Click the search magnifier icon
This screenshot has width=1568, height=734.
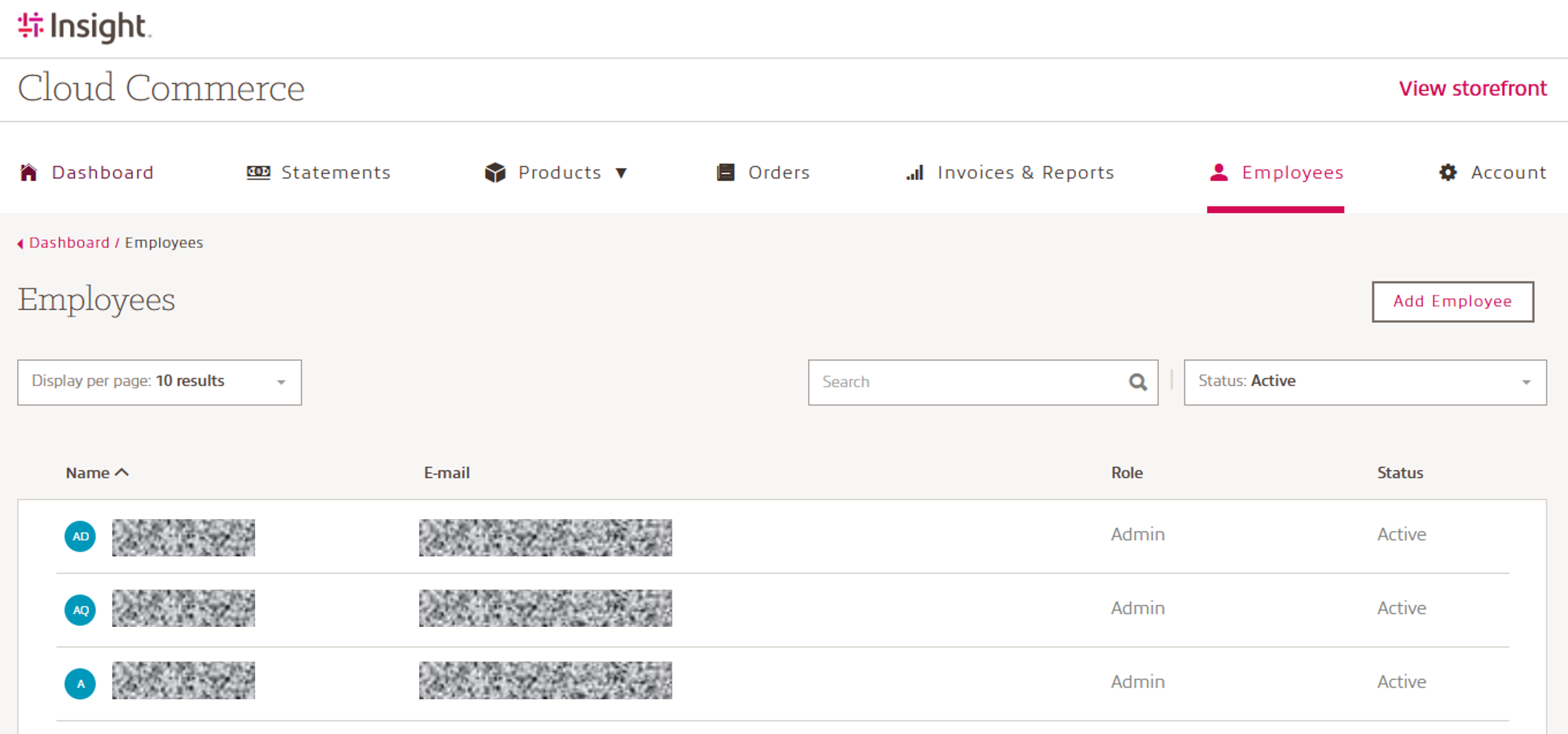pyautogui.click(x=1138, y=382)
